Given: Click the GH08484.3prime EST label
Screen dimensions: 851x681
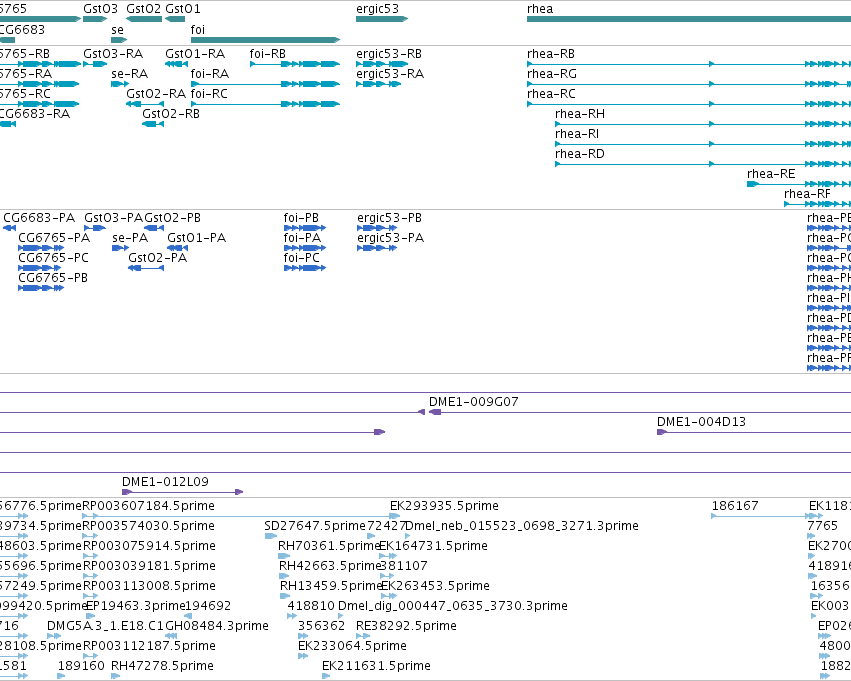Looking at the screenshot, I should pyautogui.click(x=217, y=626).
